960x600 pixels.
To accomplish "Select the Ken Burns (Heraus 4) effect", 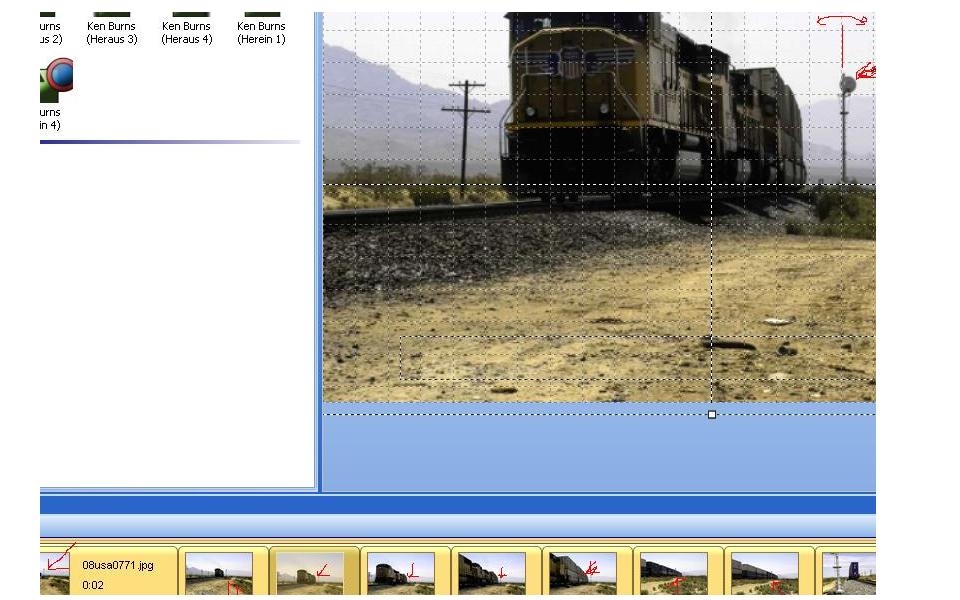I will coord(187,32).
